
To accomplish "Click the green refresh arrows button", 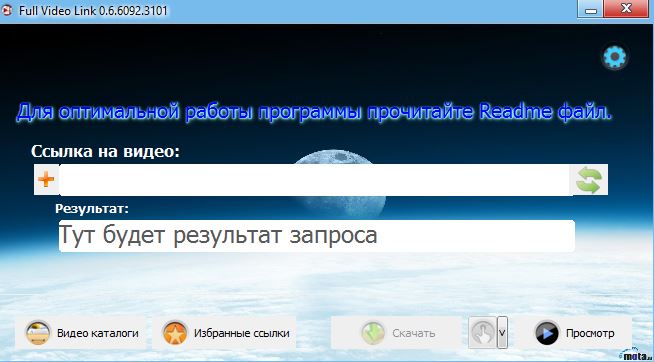I will click(x=589, y=180).
